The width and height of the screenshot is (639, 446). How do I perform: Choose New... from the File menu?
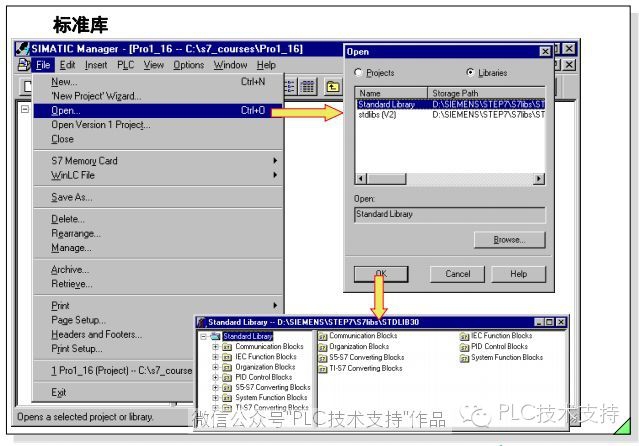tap(158, 82)
